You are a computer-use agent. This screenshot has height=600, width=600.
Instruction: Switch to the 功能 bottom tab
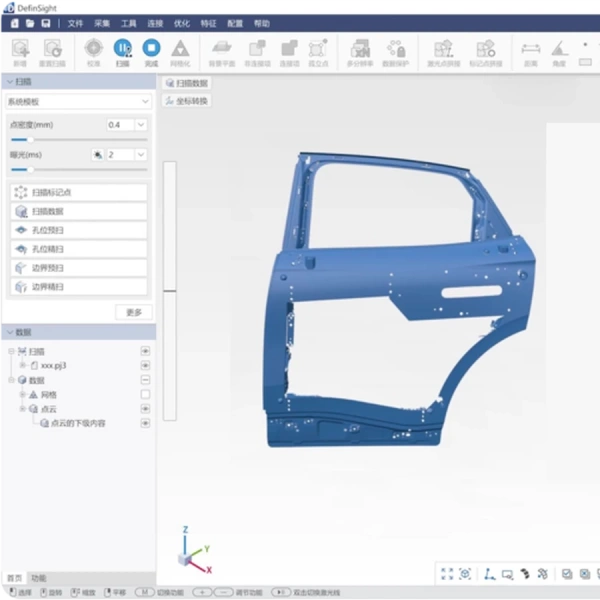click(39, 578)
